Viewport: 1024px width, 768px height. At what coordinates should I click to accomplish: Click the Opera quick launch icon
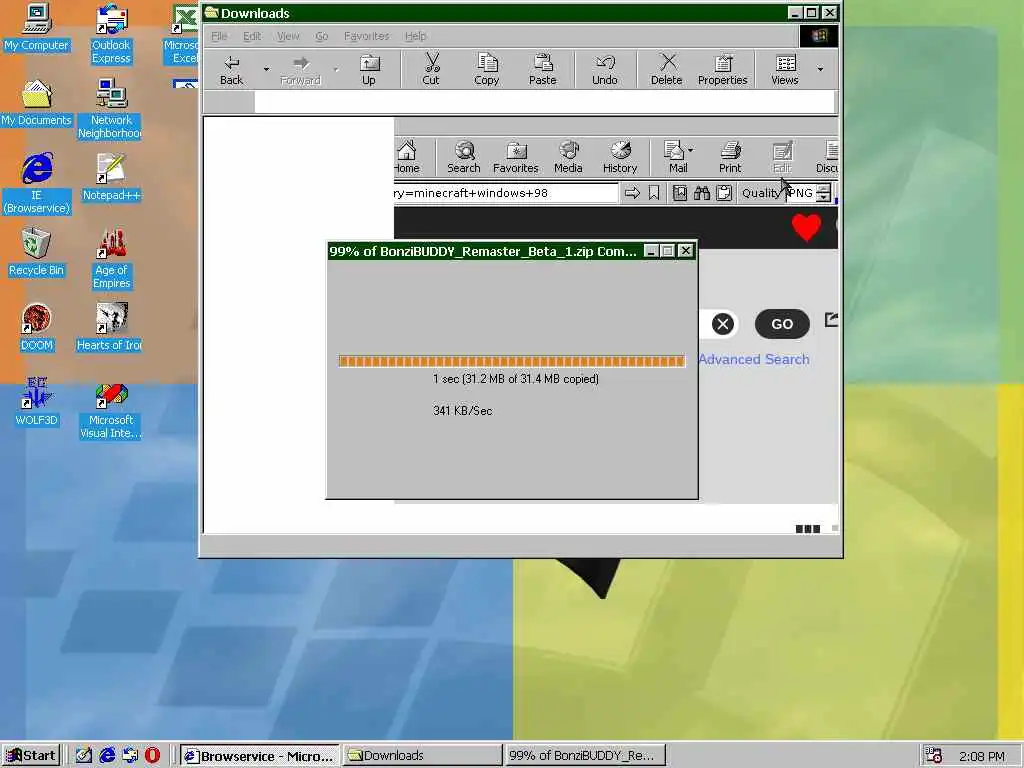[152, 756]
